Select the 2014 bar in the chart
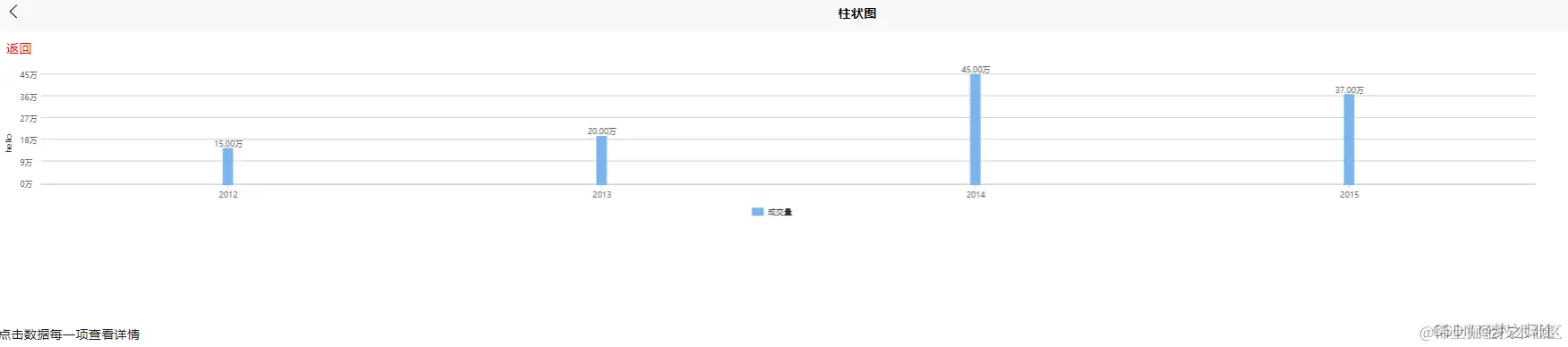This screenshot has width=1568, height=347. [x=976, y=129]
